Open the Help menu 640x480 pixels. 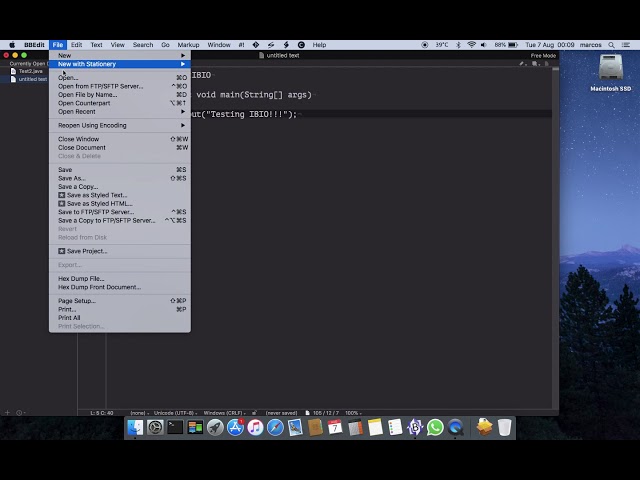(x=319, y=45)
